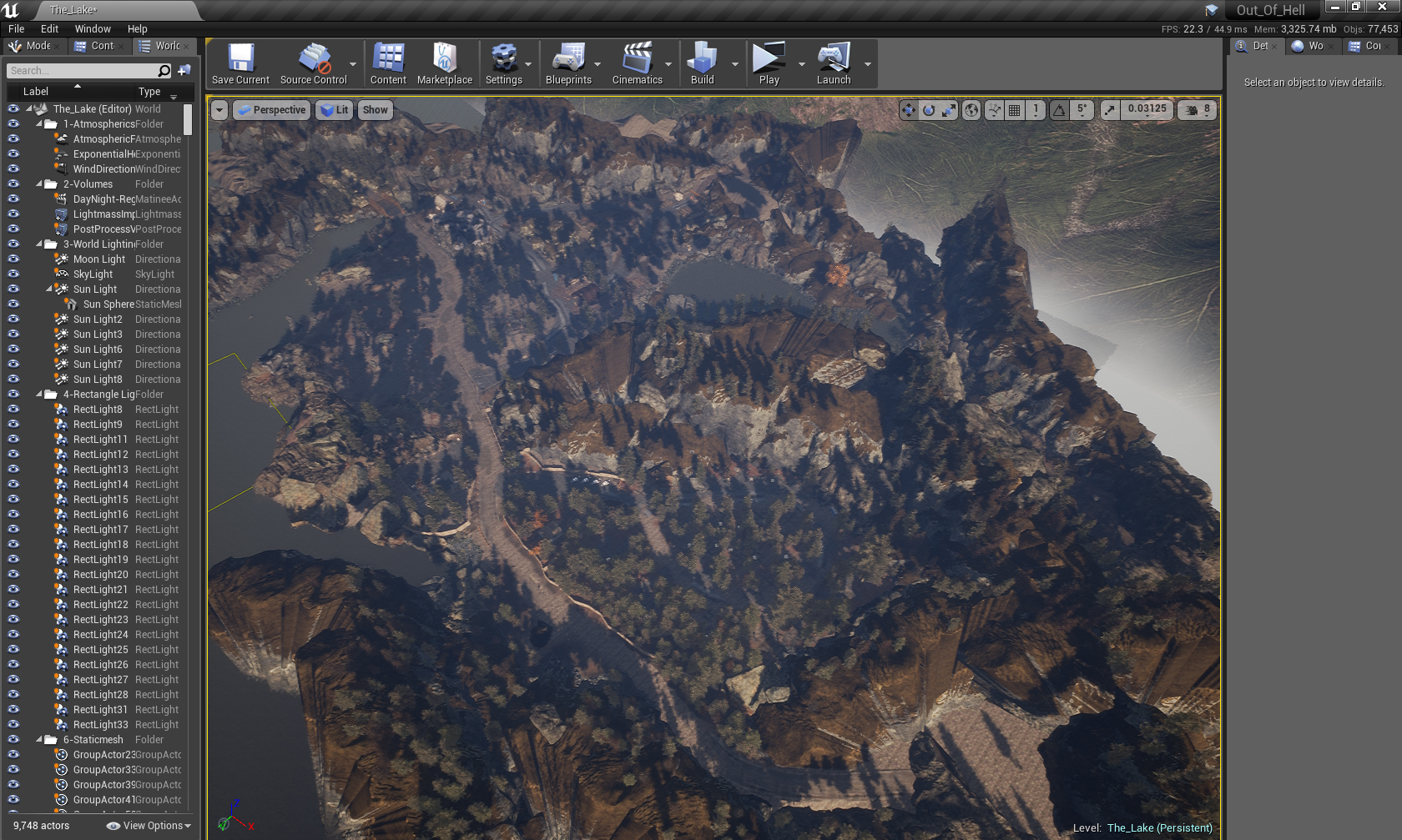Viewport: 1402px width, 840px height.
Task: Toggle grid snapping in viewport toolbar
Action: 1015,110
